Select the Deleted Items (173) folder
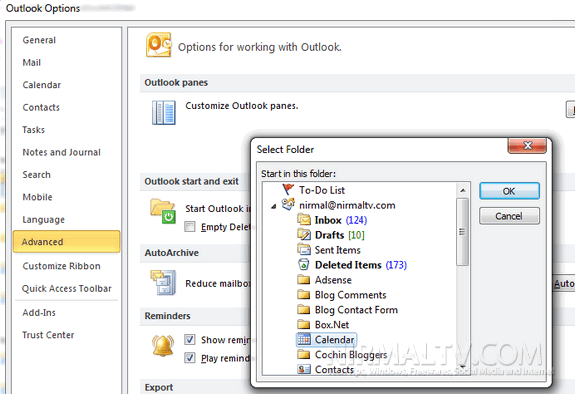Image resolution: width=575 pixels, height=394 pixels. point(360,265)
